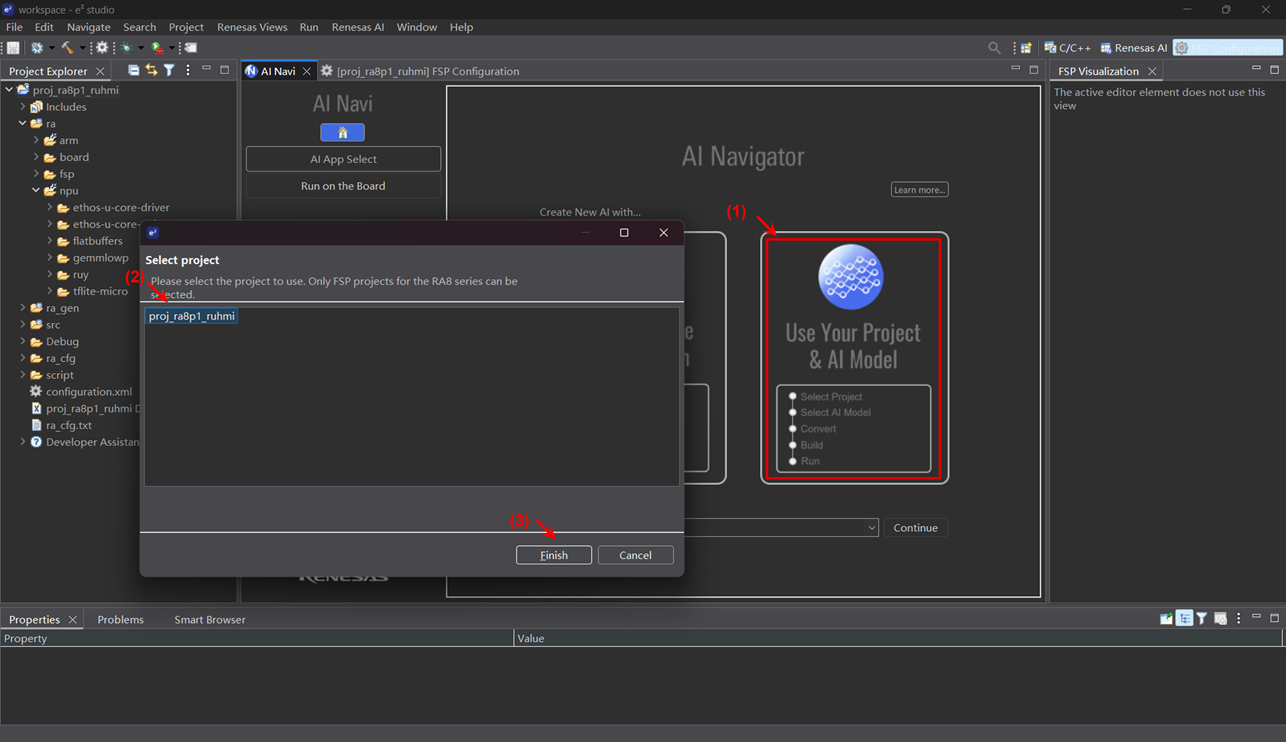Click Finish in Select project dialog

pos(554,555)
